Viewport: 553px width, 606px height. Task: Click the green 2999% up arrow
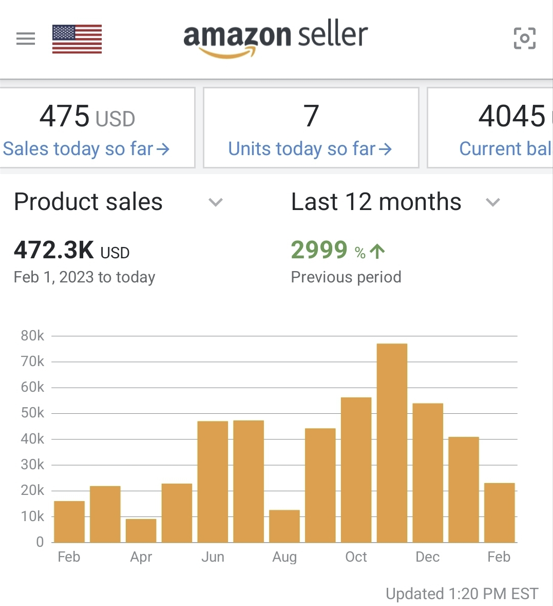tap(377, 252)
